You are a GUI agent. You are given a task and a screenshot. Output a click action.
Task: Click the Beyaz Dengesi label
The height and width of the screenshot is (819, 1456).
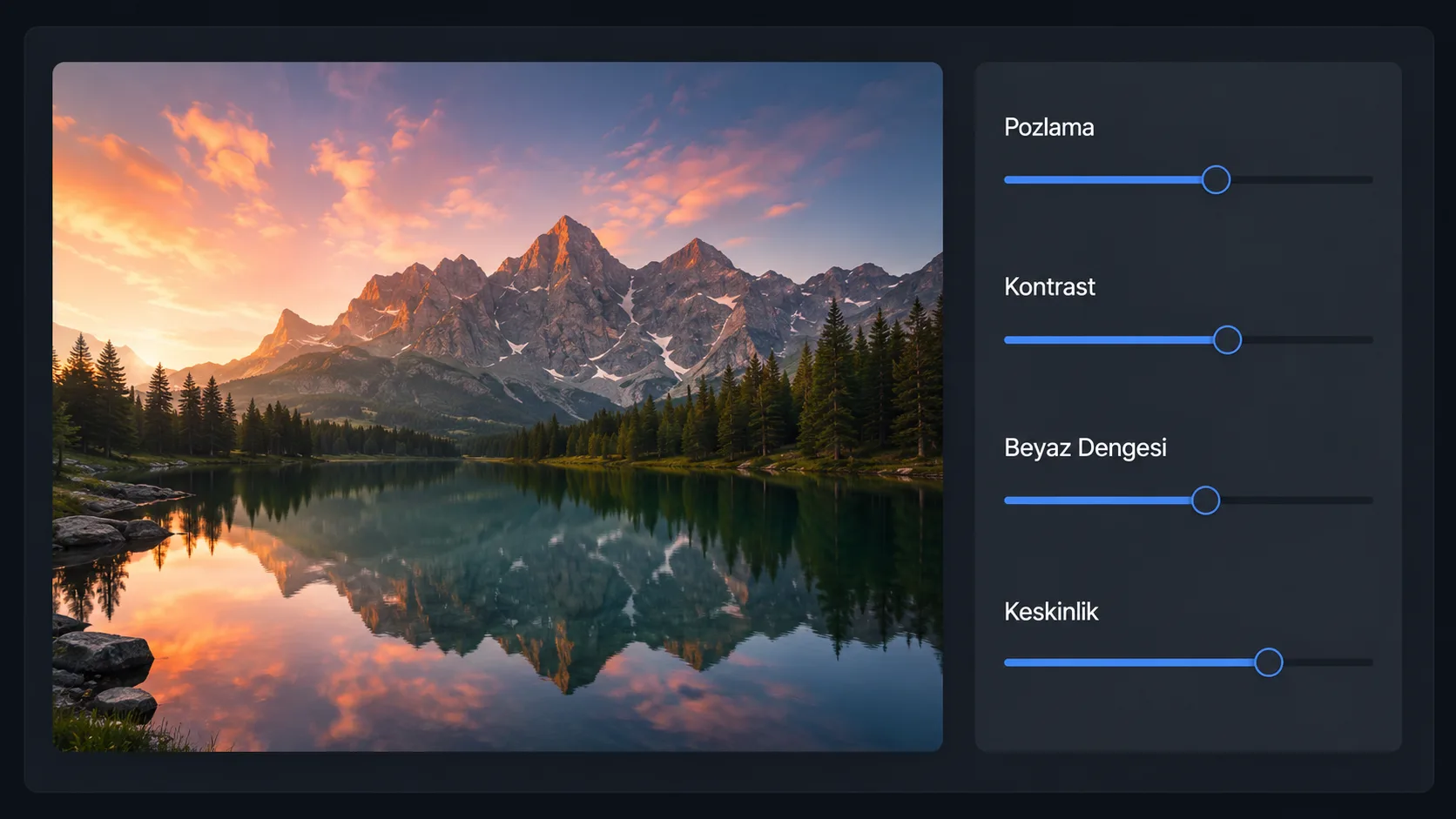pyautogui.click(x=1085, y=448)
